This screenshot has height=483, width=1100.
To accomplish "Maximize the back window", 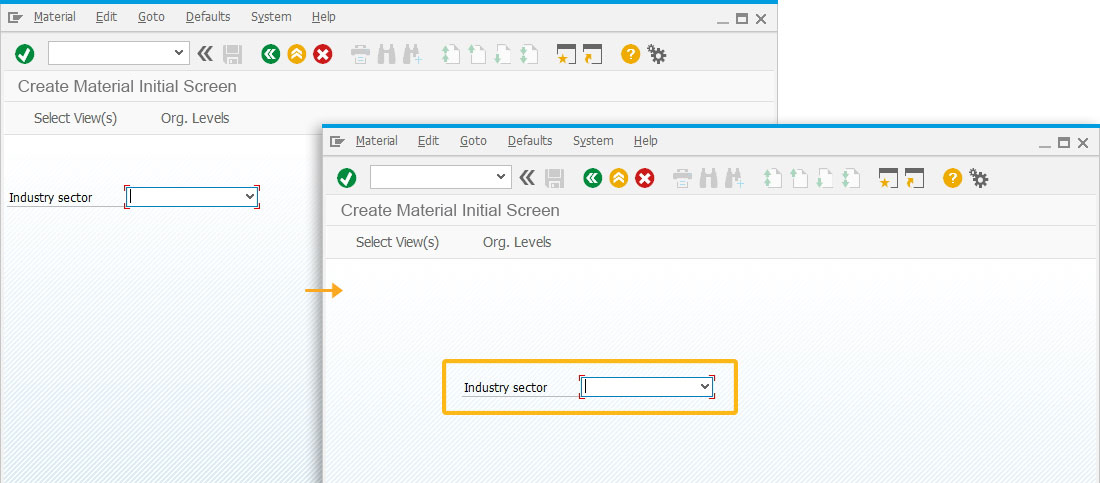I will coord(742,19).
